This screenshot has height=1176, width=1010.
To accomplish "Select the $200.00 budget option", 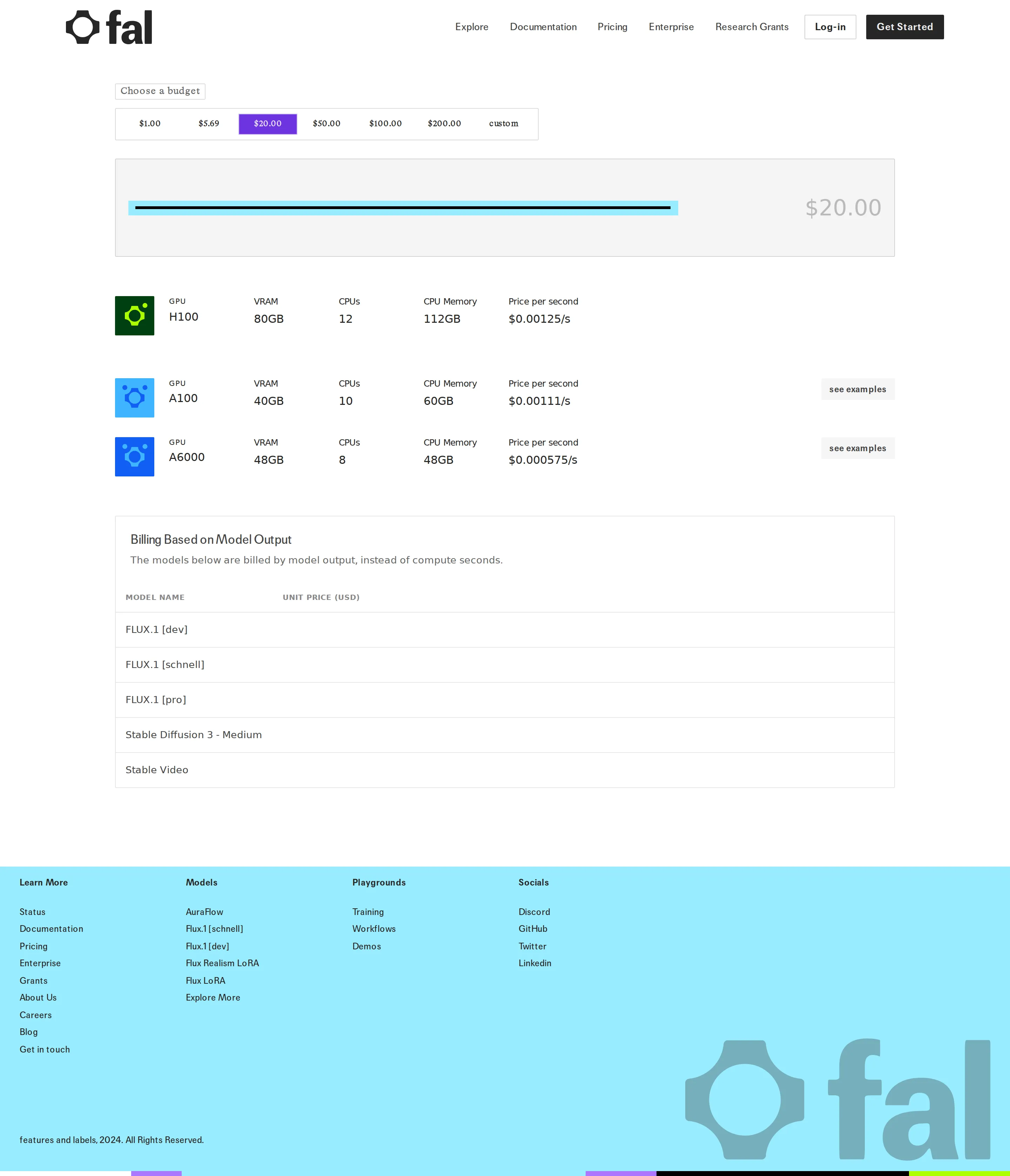I will pos(444,124).
